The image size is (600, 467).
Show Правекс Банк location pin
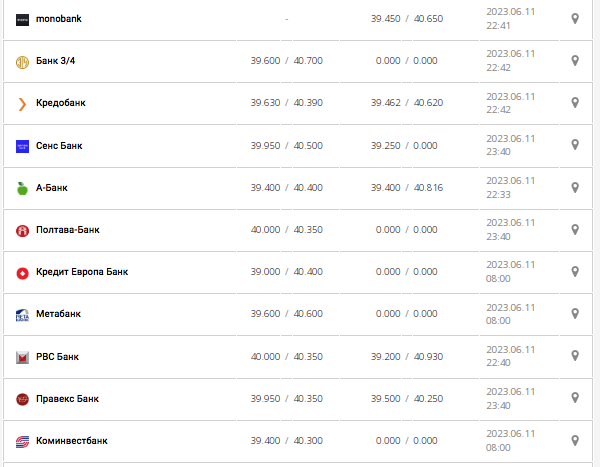pos(575,399)
